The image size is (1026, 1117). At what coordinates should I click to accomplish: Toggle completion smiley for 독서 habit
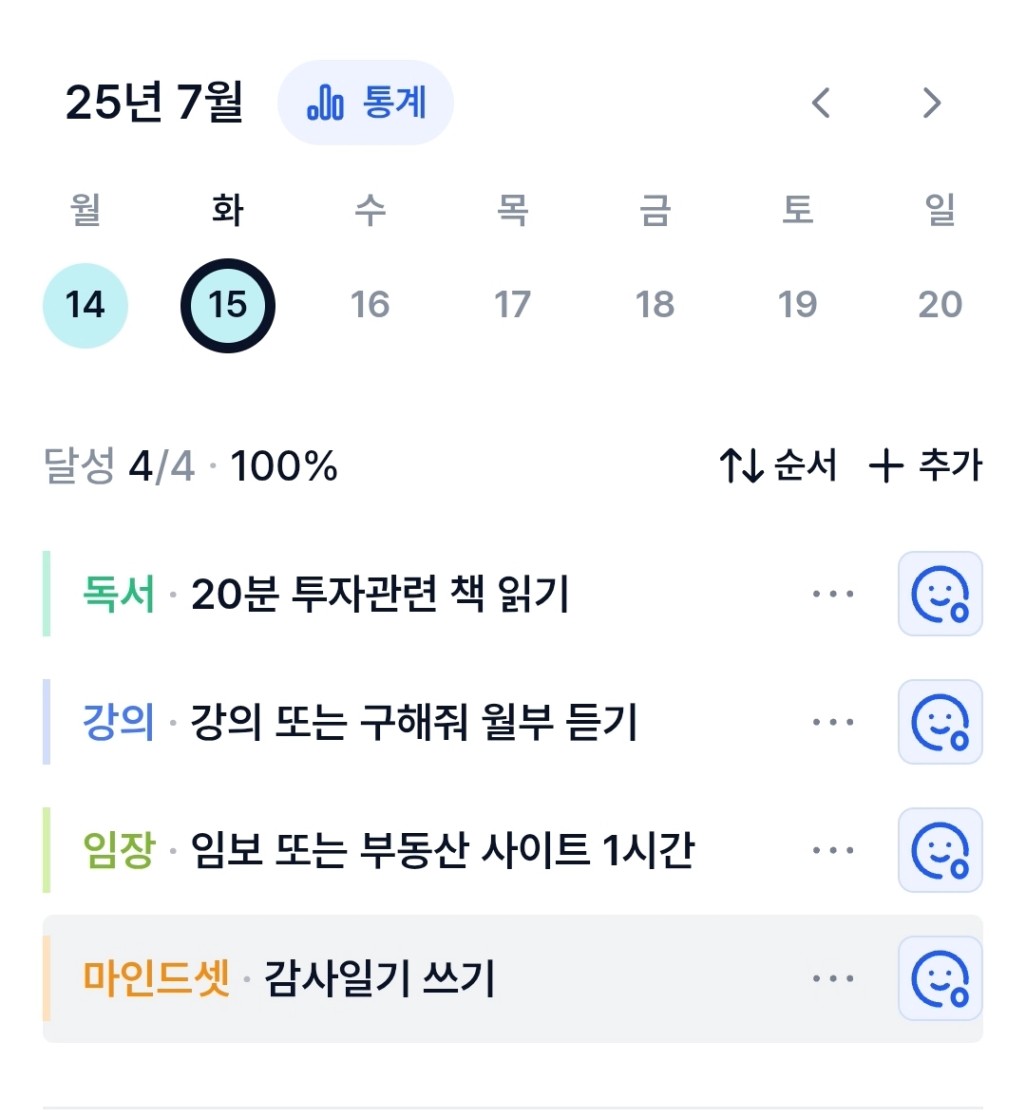(x=940, y=593)
